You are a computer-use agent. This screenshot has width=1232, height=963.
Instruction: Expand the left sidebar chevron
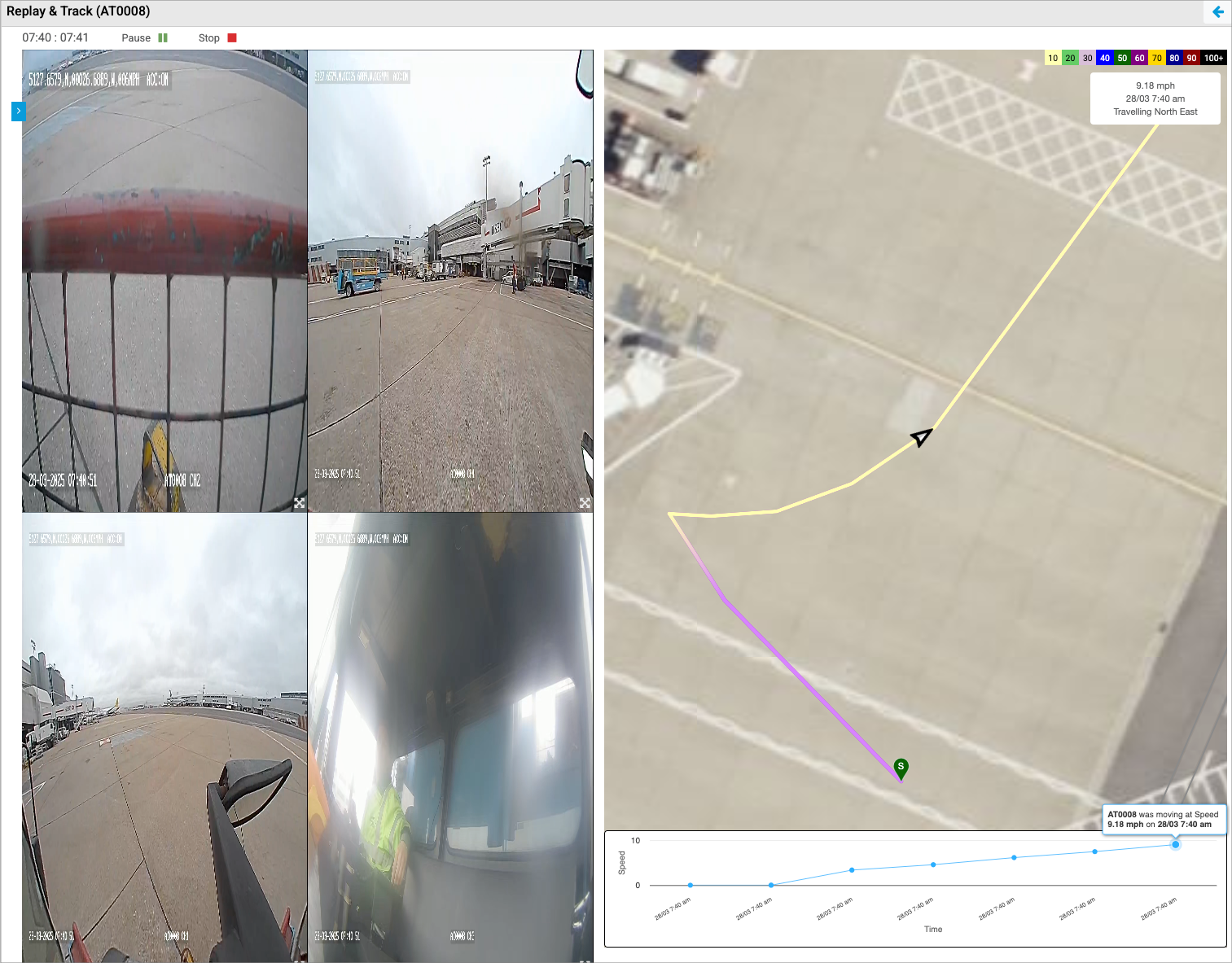[x=18, y=111]
